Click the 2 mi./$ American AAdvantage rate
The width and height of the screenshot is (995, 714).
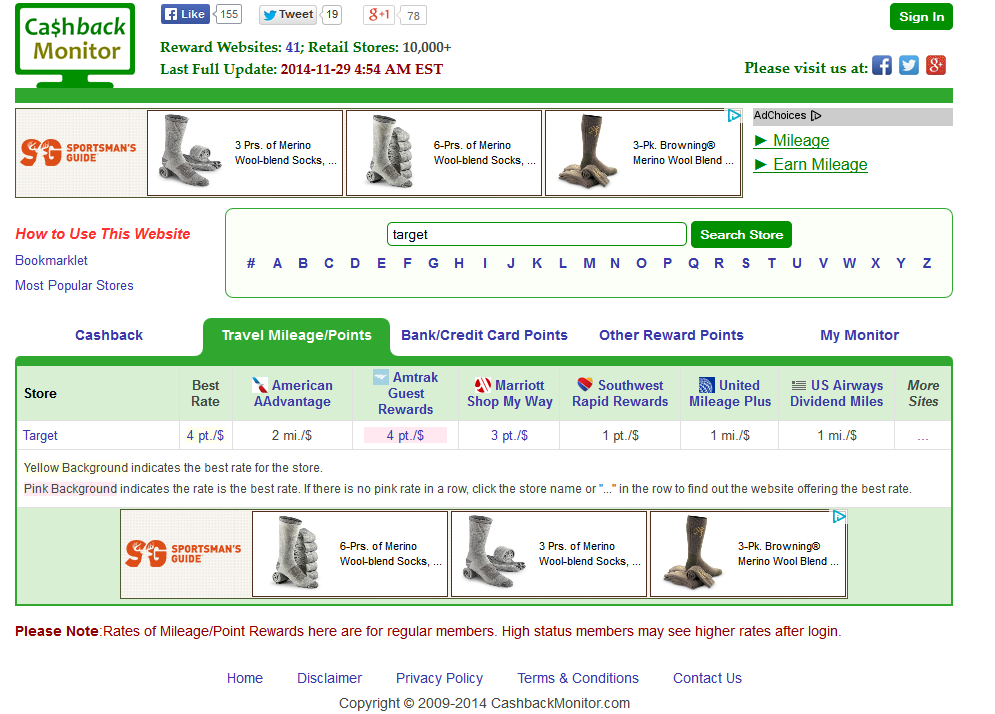(x=292, y=435)
